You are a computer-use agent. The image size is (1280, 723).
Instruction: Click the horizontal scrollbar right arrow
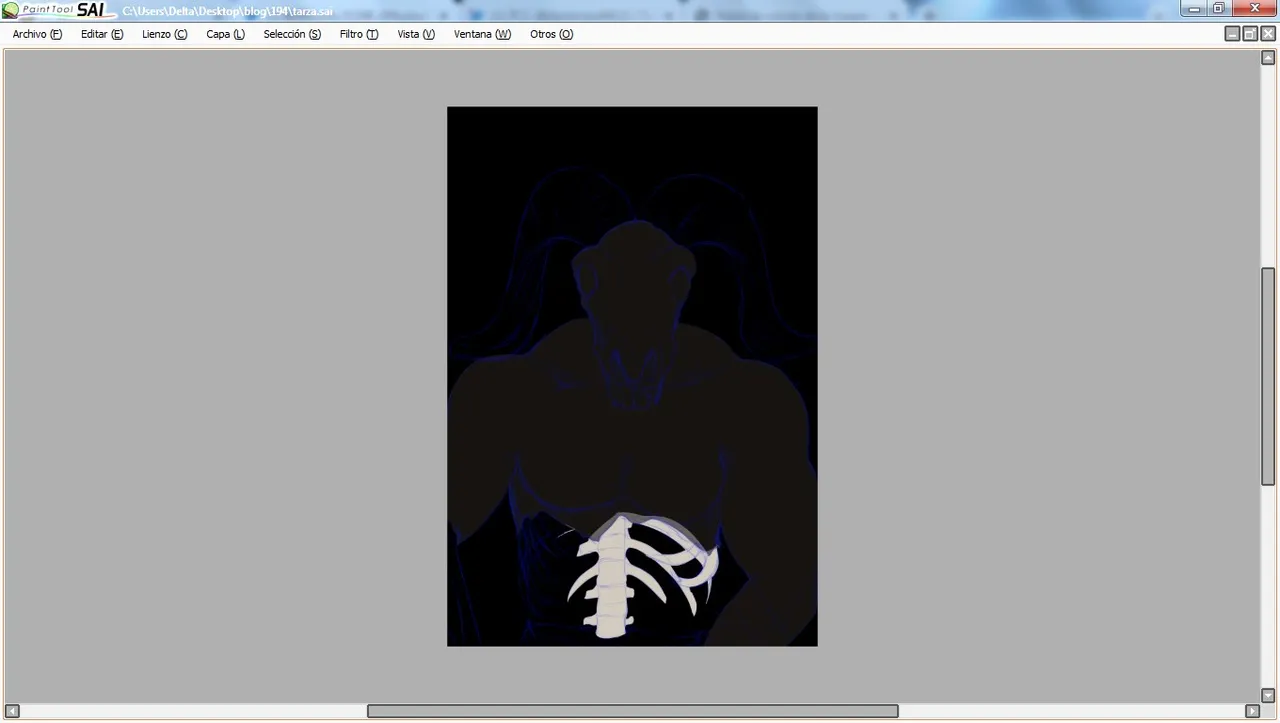point(1252,711)
